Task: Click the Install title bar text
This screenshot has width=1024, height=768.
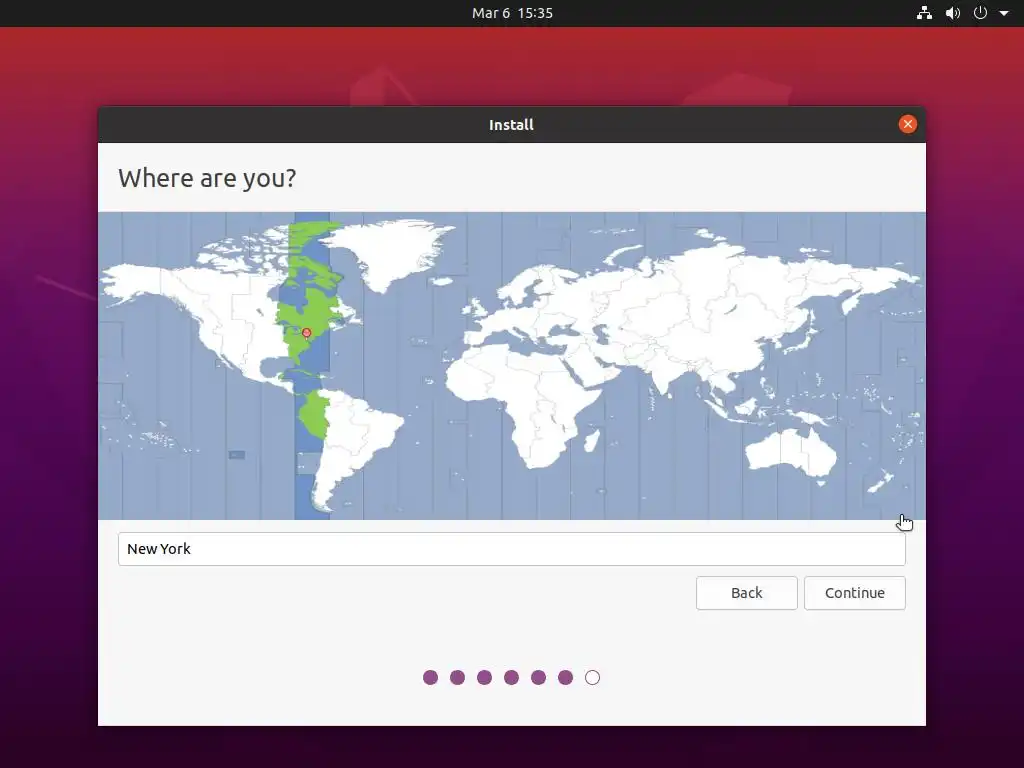Action: coord(511,125)
